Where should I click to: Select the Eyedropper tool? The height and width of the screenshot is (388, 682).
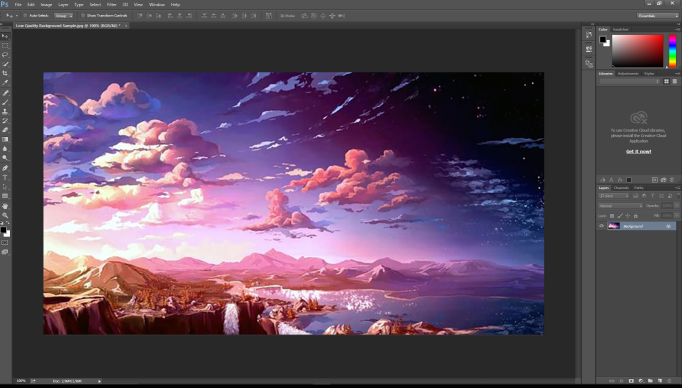(x=5, y=83)
